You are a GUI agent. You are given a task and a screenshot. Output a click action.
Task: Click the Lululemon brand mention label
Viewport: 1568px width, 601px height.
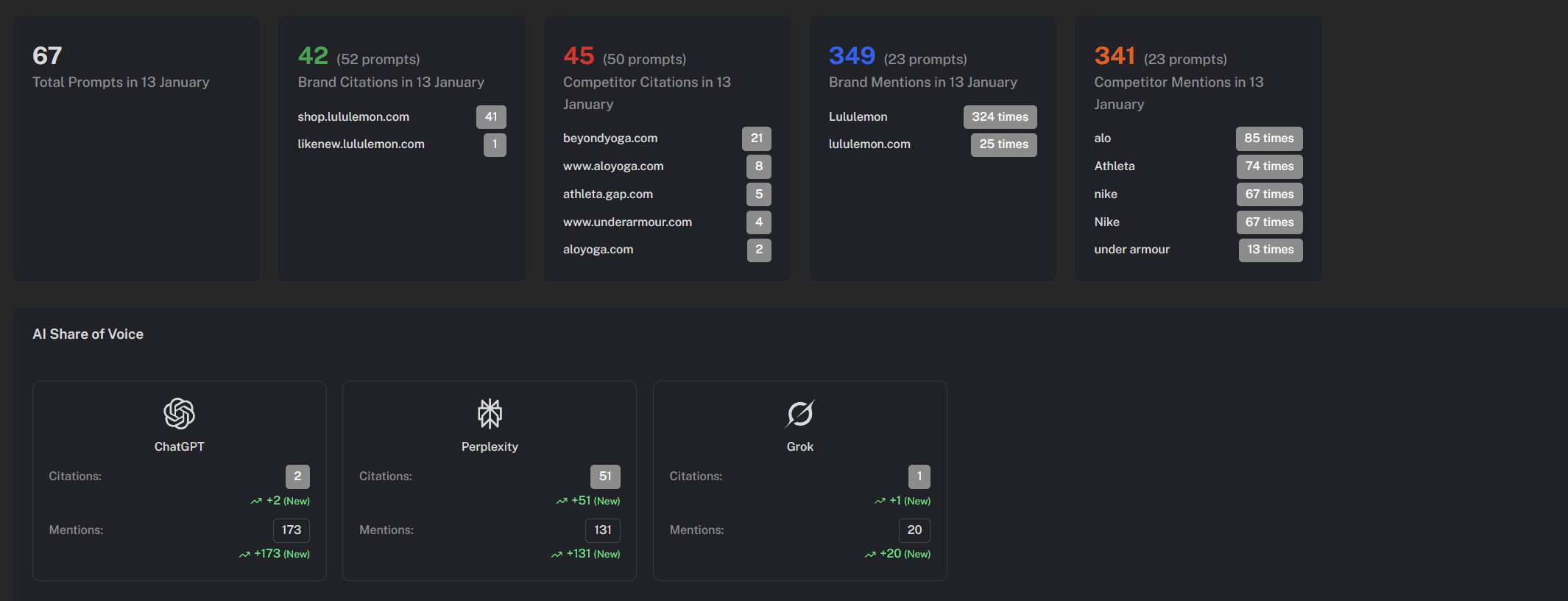(x=858, y=117)
